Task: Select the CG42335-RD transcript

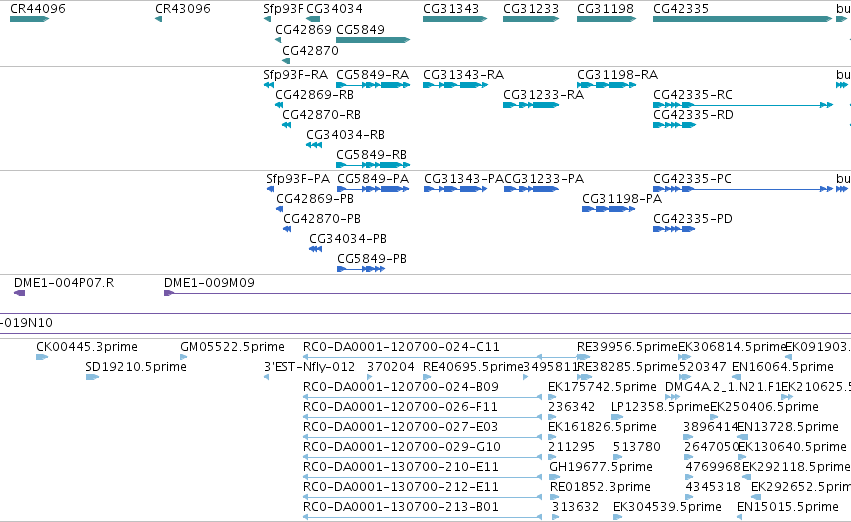Action: [674, 125]
